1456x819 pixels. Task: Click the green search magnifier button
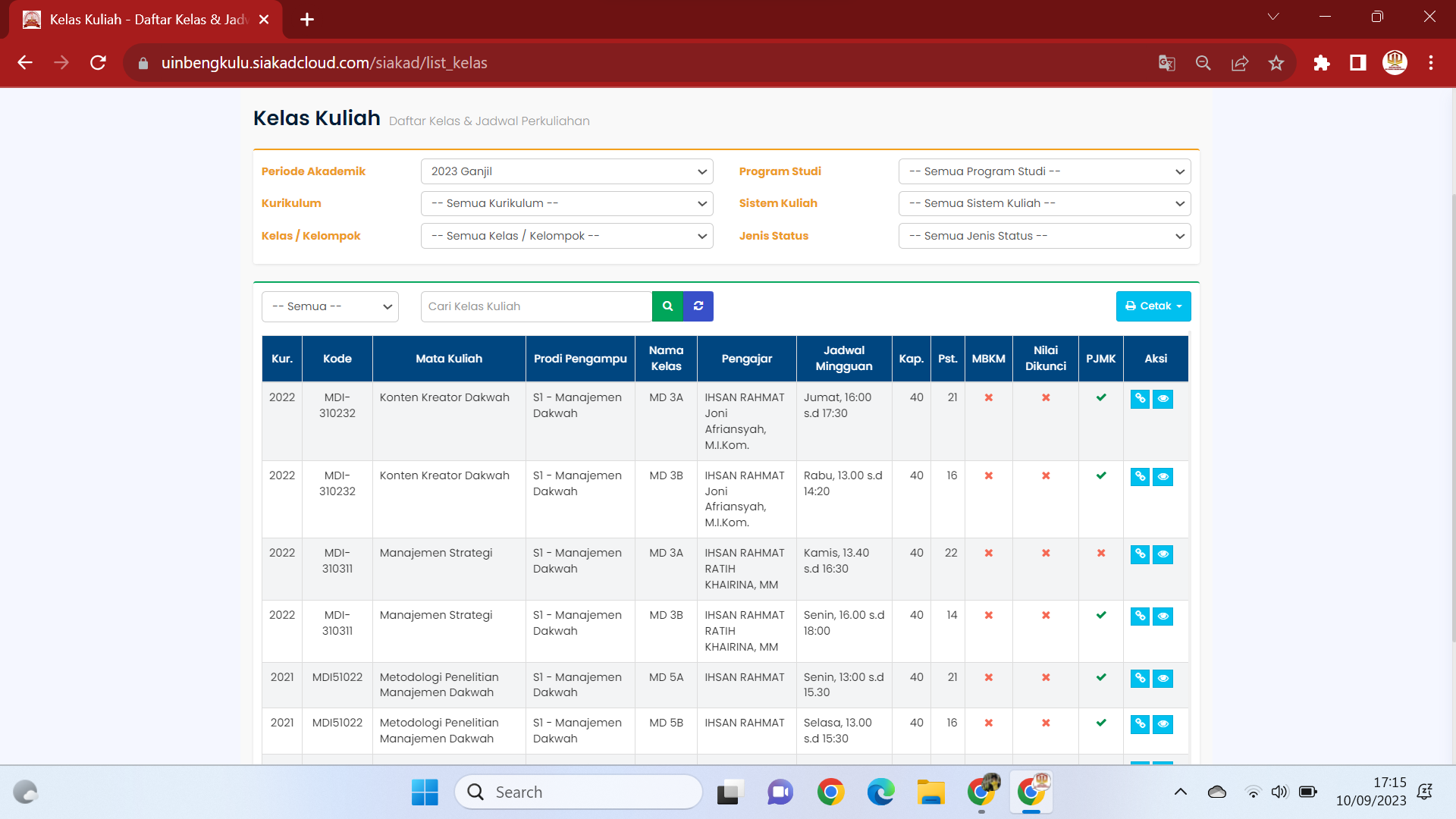tap(667, 306)
